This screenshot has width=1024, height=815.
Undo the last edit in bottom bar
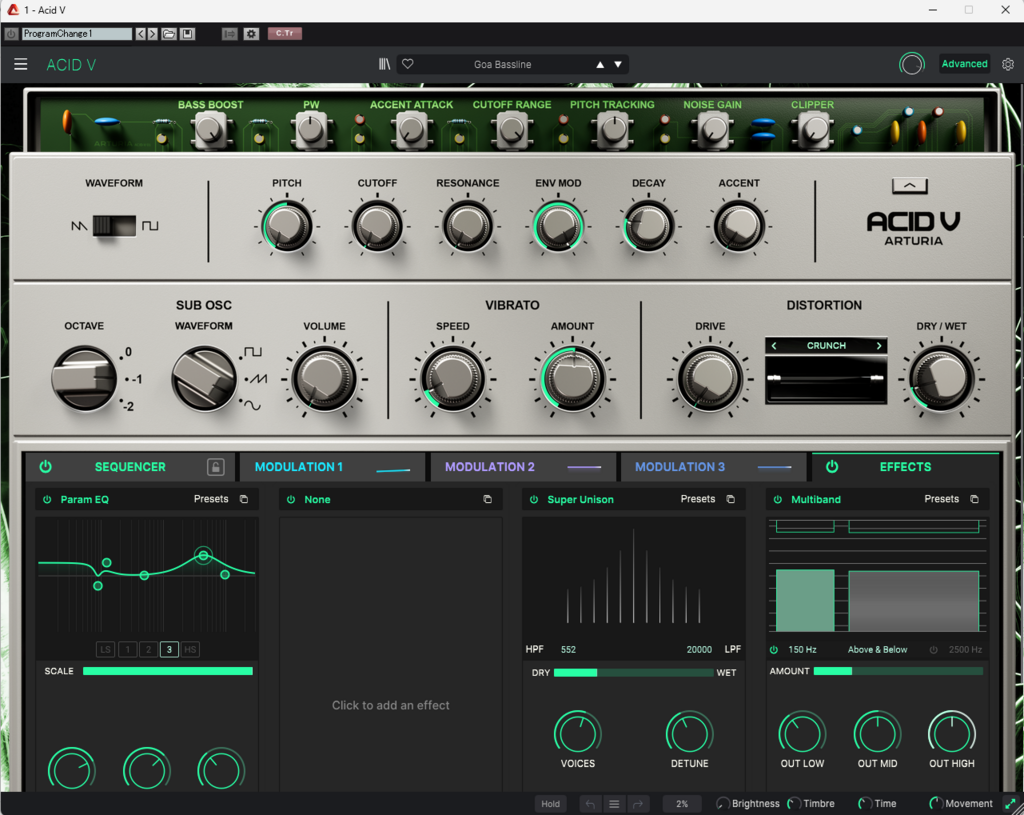coord(590,804)
